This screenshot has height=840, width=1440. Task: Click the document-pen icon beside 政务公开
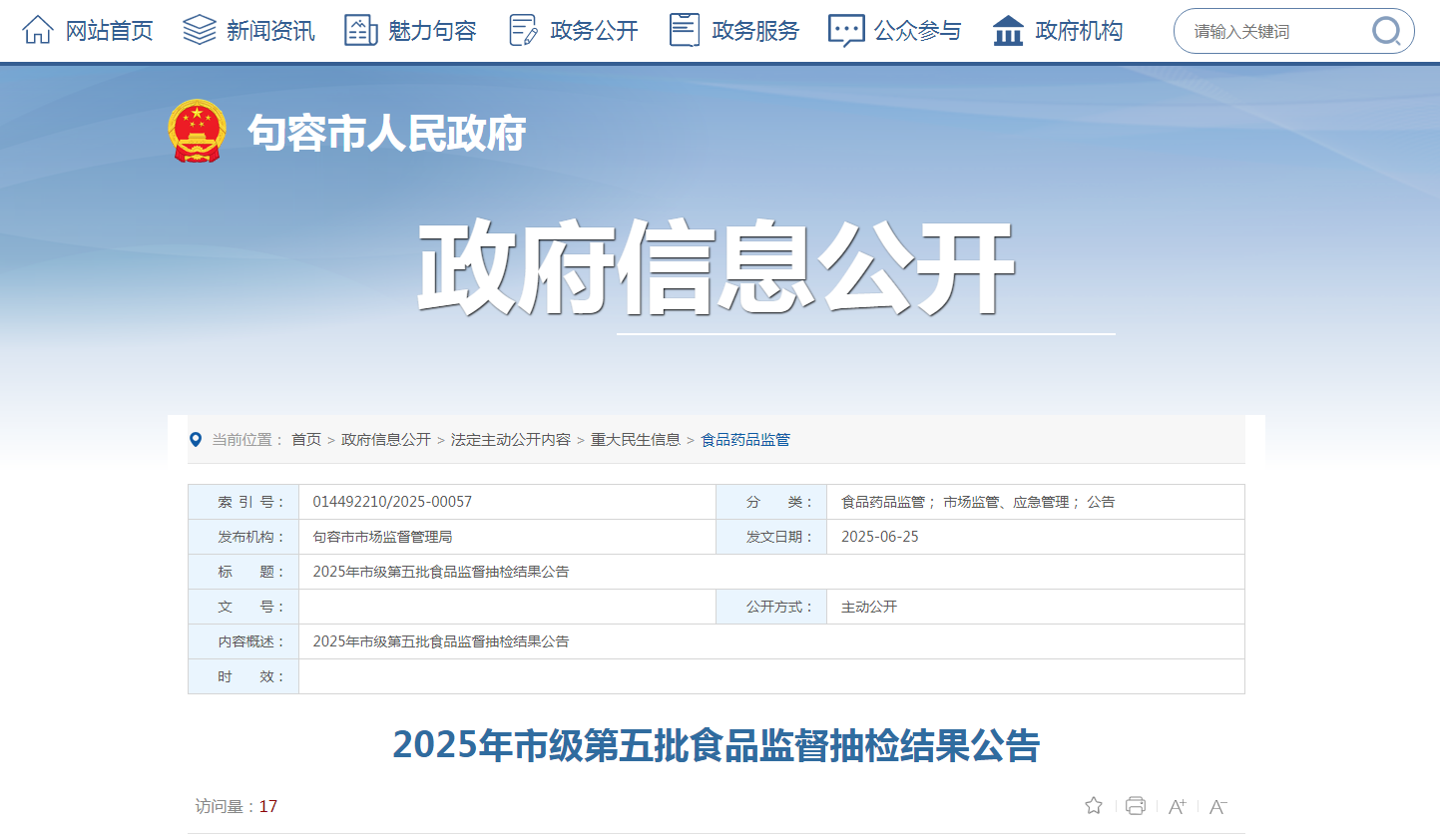[523, 30]
